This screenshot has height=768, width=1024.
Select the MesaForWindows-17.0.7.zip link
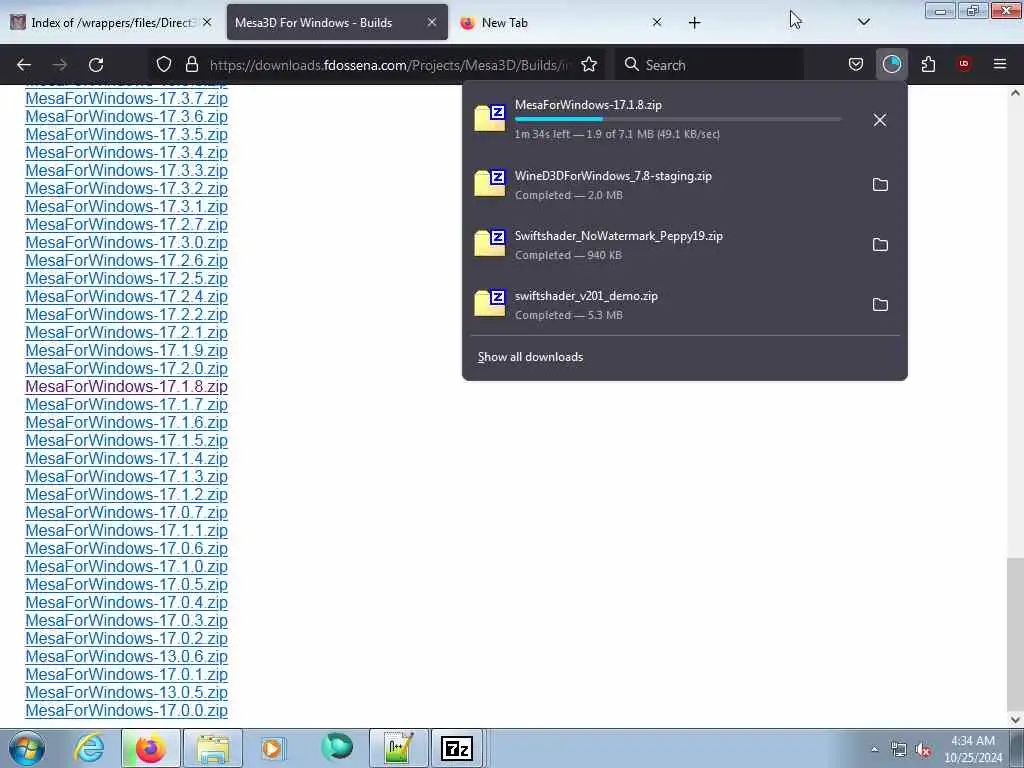coord(126,513)
